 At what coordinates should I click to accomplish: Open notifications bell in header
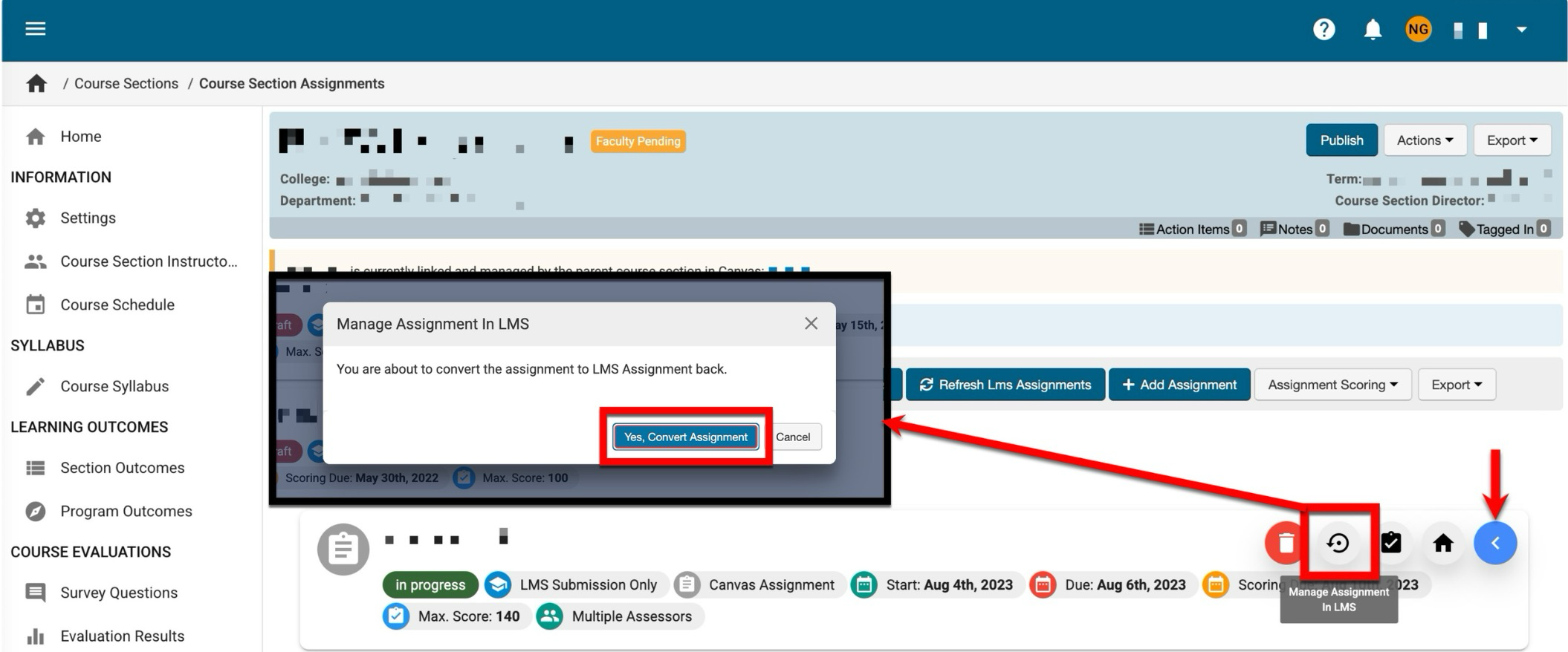(x=1372, y=30)
